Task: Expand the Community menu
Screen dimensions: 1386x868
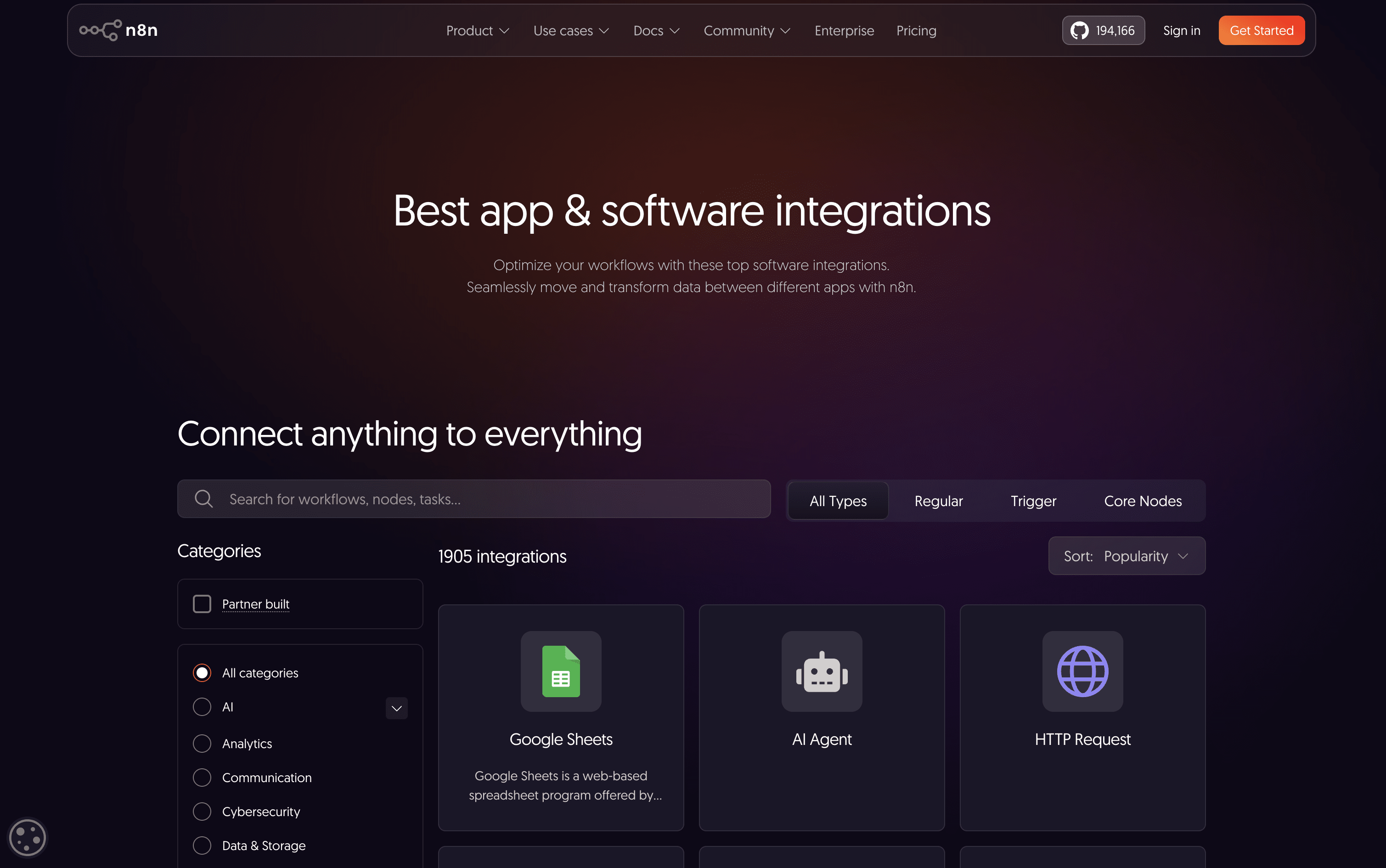Action: pos(747,30)
